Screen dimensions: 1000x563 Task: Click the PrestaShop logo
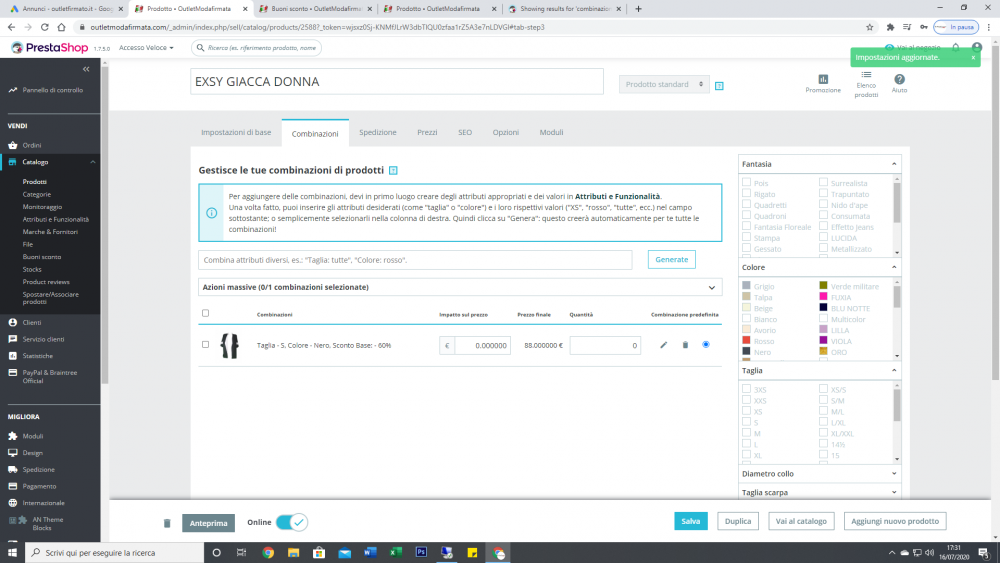click(x=50, y=48)
